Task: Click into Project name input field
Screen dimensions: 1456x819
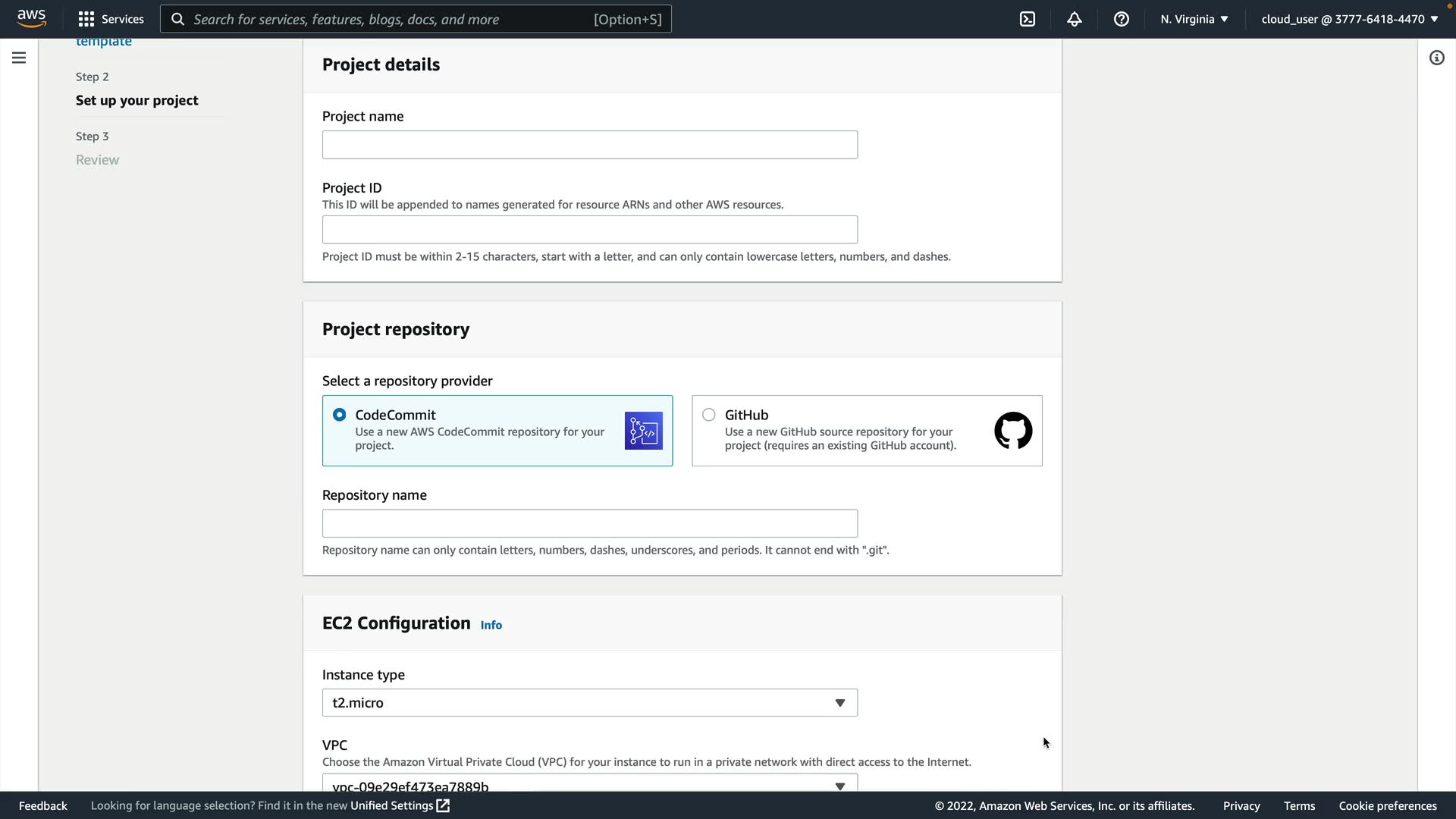Action: (x=589, y=145)
